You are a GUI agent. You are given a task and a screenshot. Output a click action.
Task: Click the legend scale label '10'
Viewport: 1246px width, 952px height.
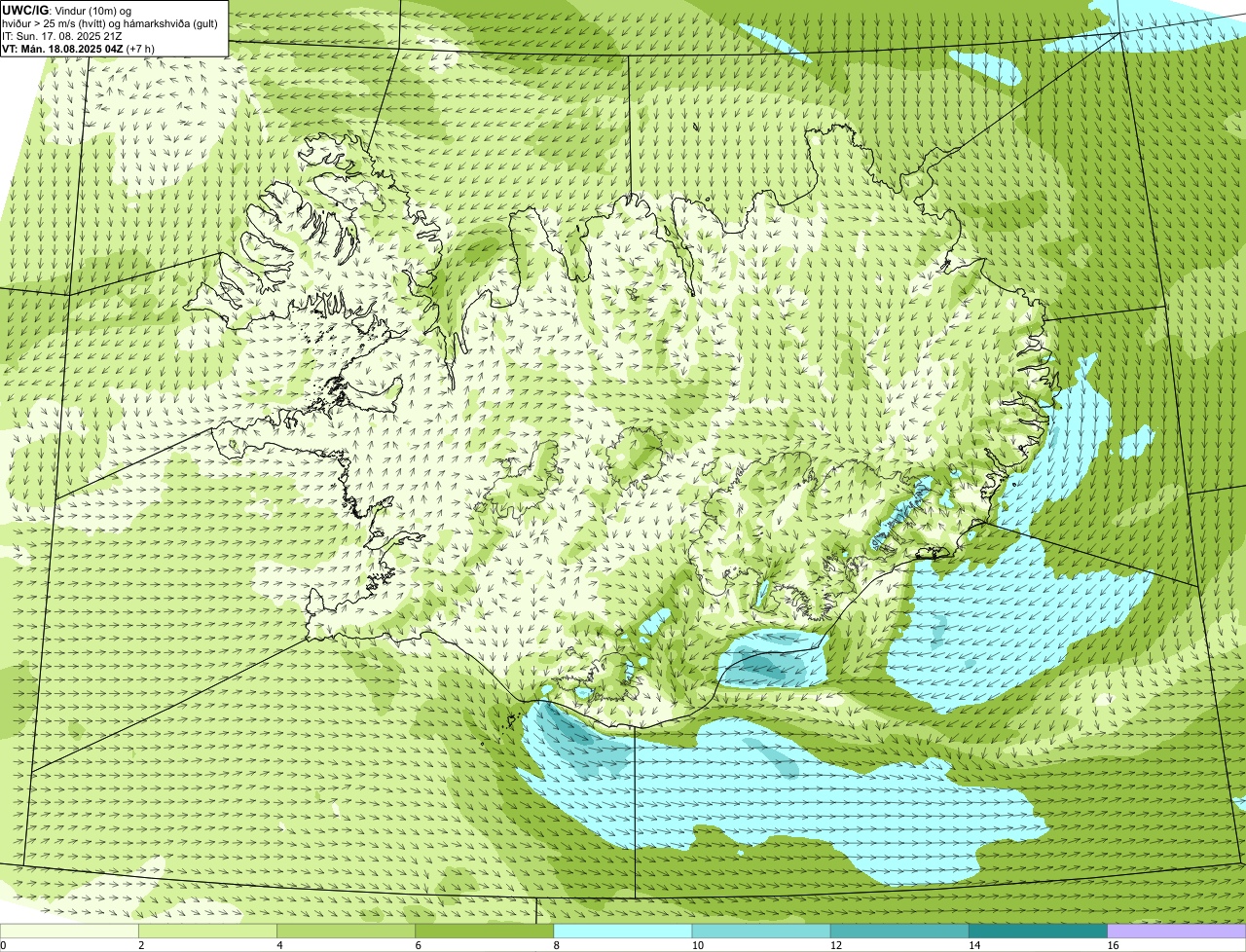(697, 945)
